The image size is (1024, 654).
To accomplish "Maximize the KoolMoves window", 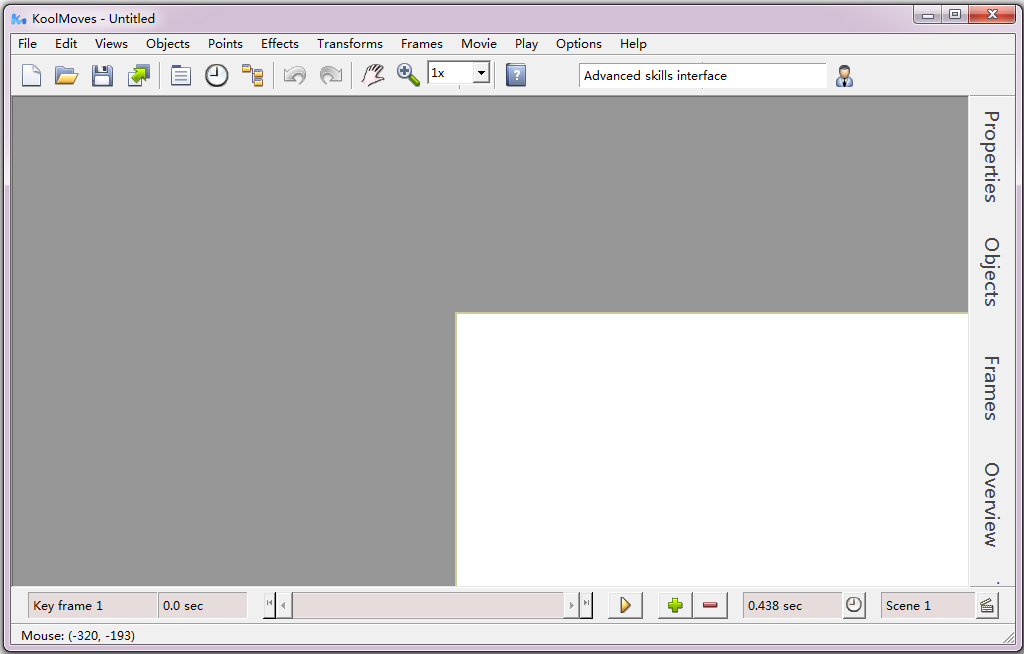I will pyautogui.click(x=955, y=14).
